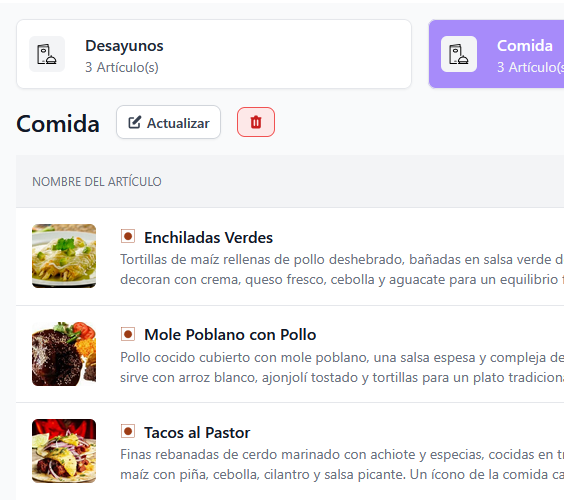This screenshot has height=500, width=564.
Task: Click '3 Artículo(s)' under Comida card
Action: pyautogui.click(x=531, y=67)
